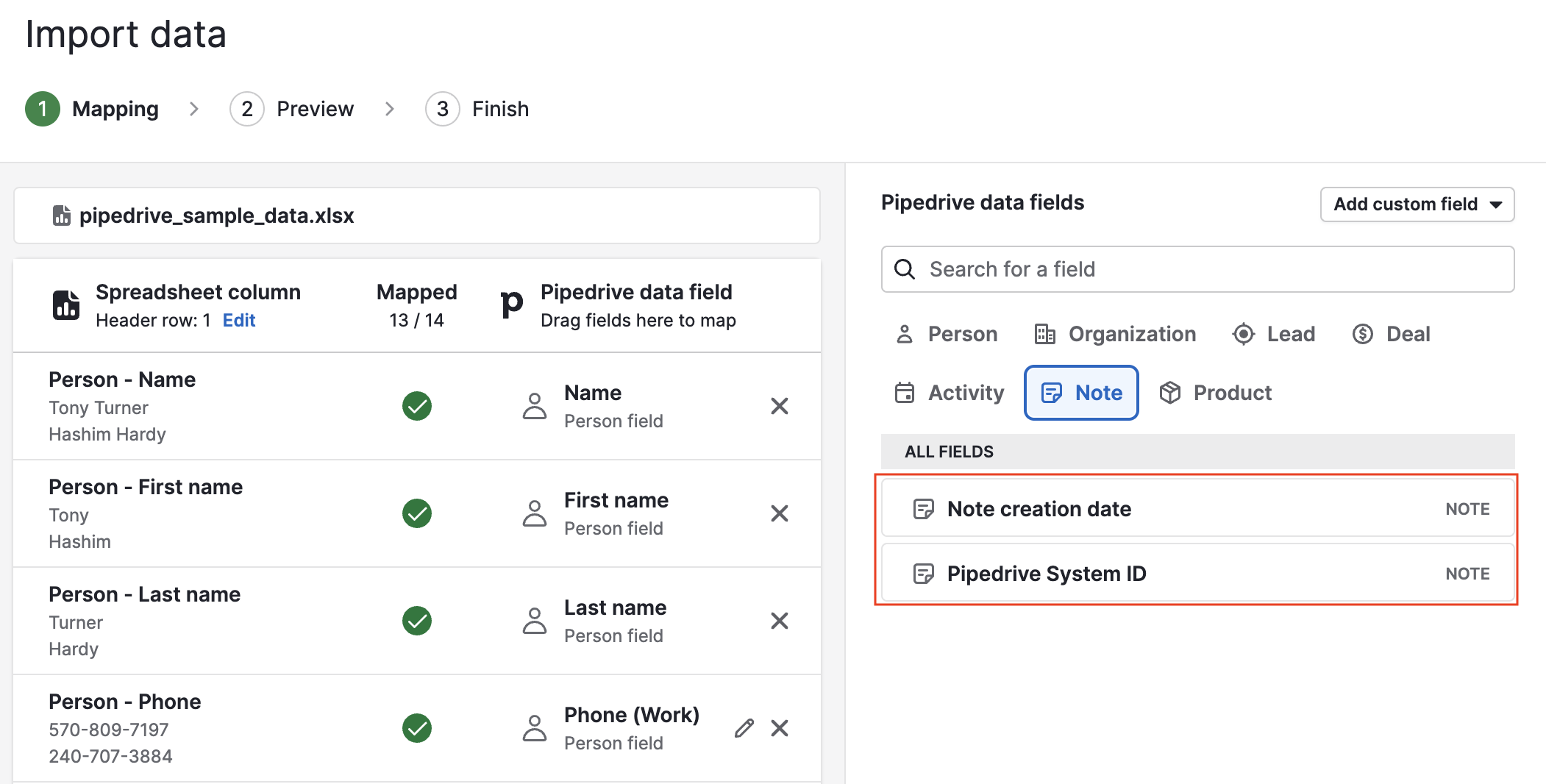Click the 'Tony Turner' sample value

[x=99, y=408]
